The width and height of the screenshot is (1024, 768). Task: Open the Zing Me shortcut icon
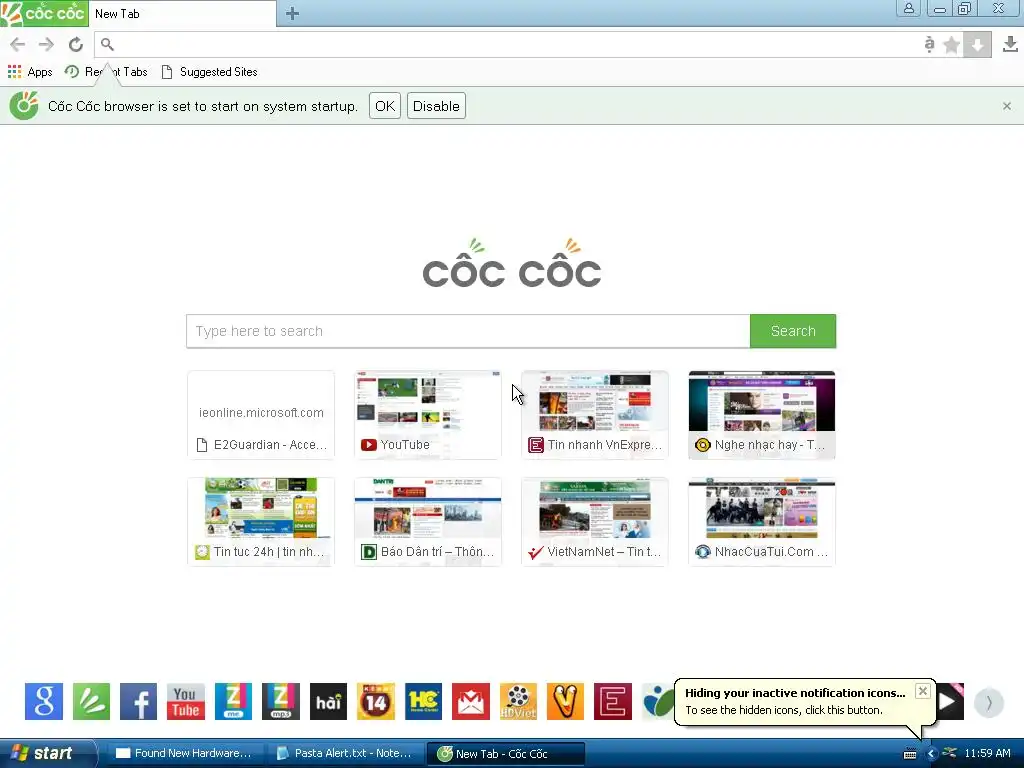pos(233,701)
